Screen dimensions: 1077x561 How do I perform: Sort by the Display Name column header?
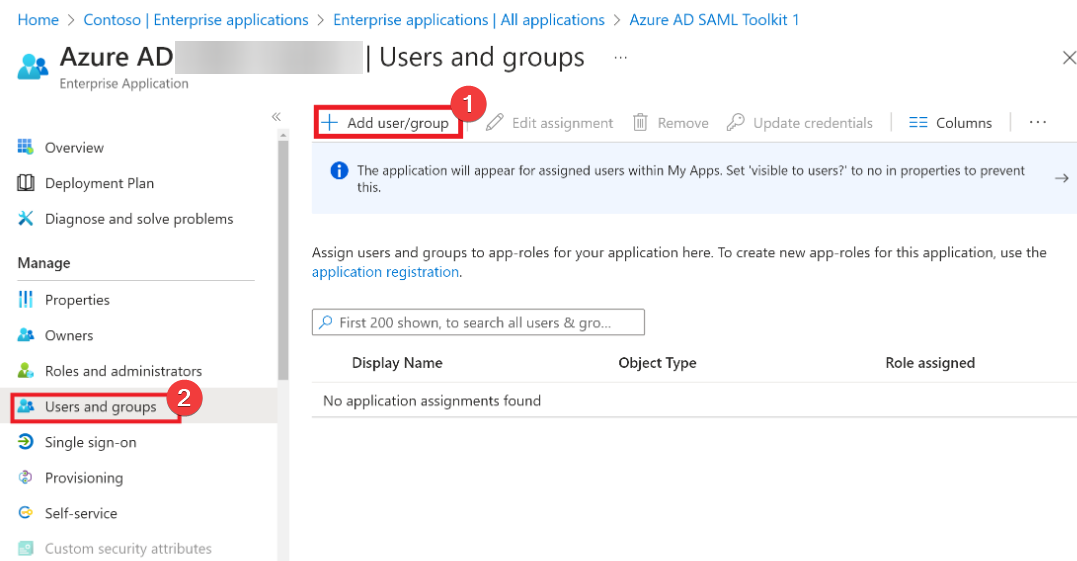coord(397,363)
